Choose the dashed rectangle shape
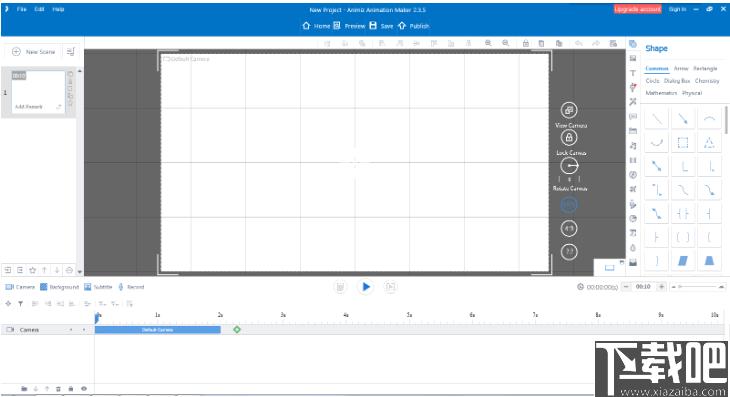730x397 pixels. [683, 142]
